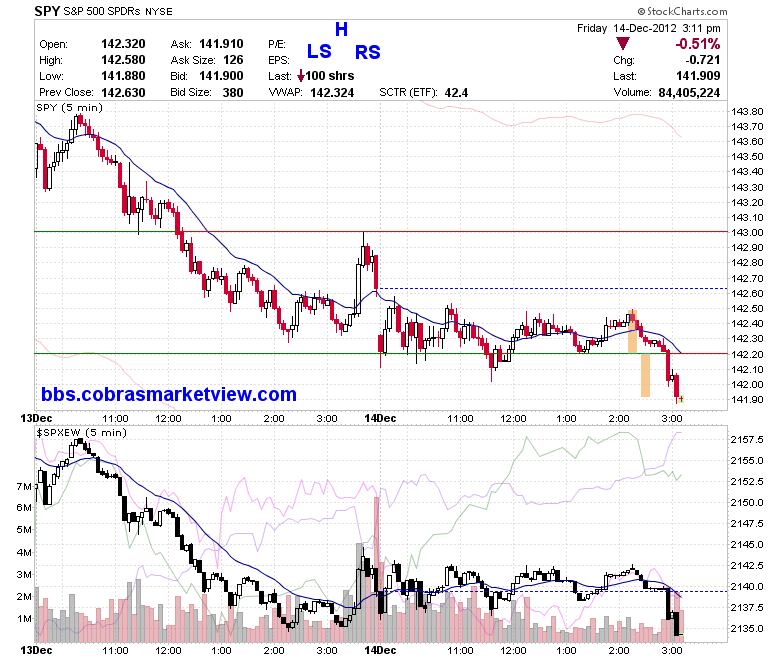
Task: Click the 100 shrs last trade size
Action: click(x=329, y=76)
